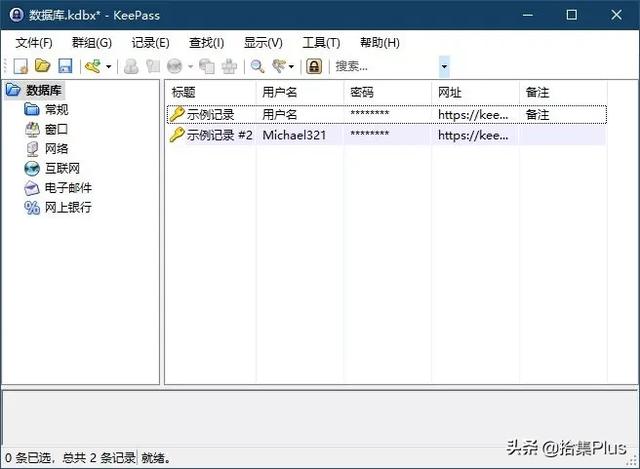
Task: Open the 群组(G) menu
Action: 92,42
